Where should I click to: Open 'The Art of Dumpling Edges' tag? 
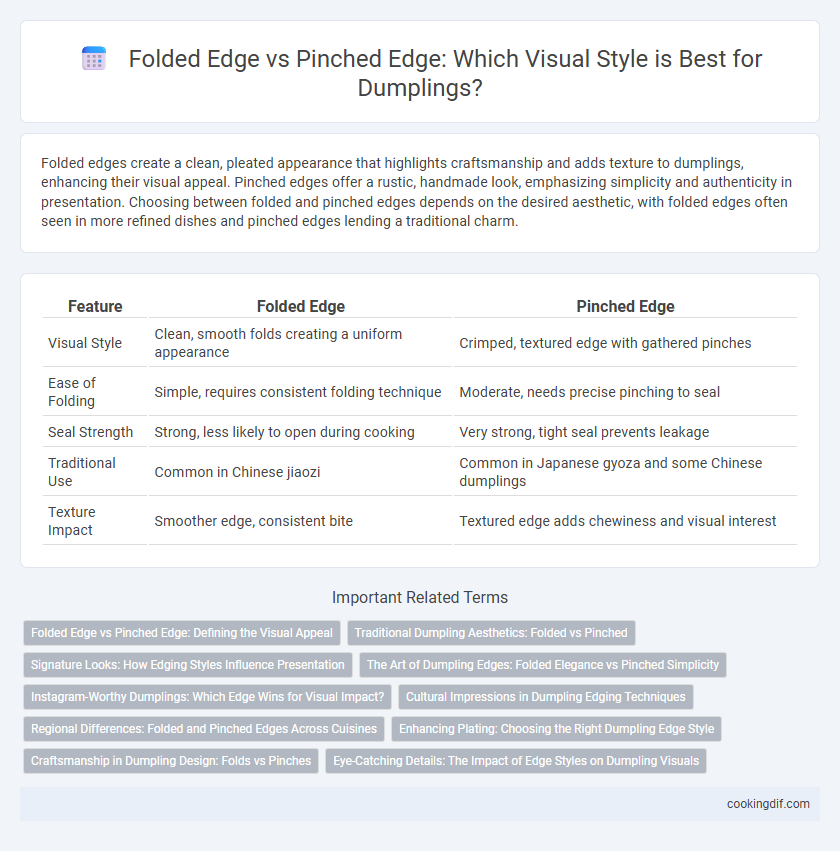pyautogui.click(x=543, y=665)
